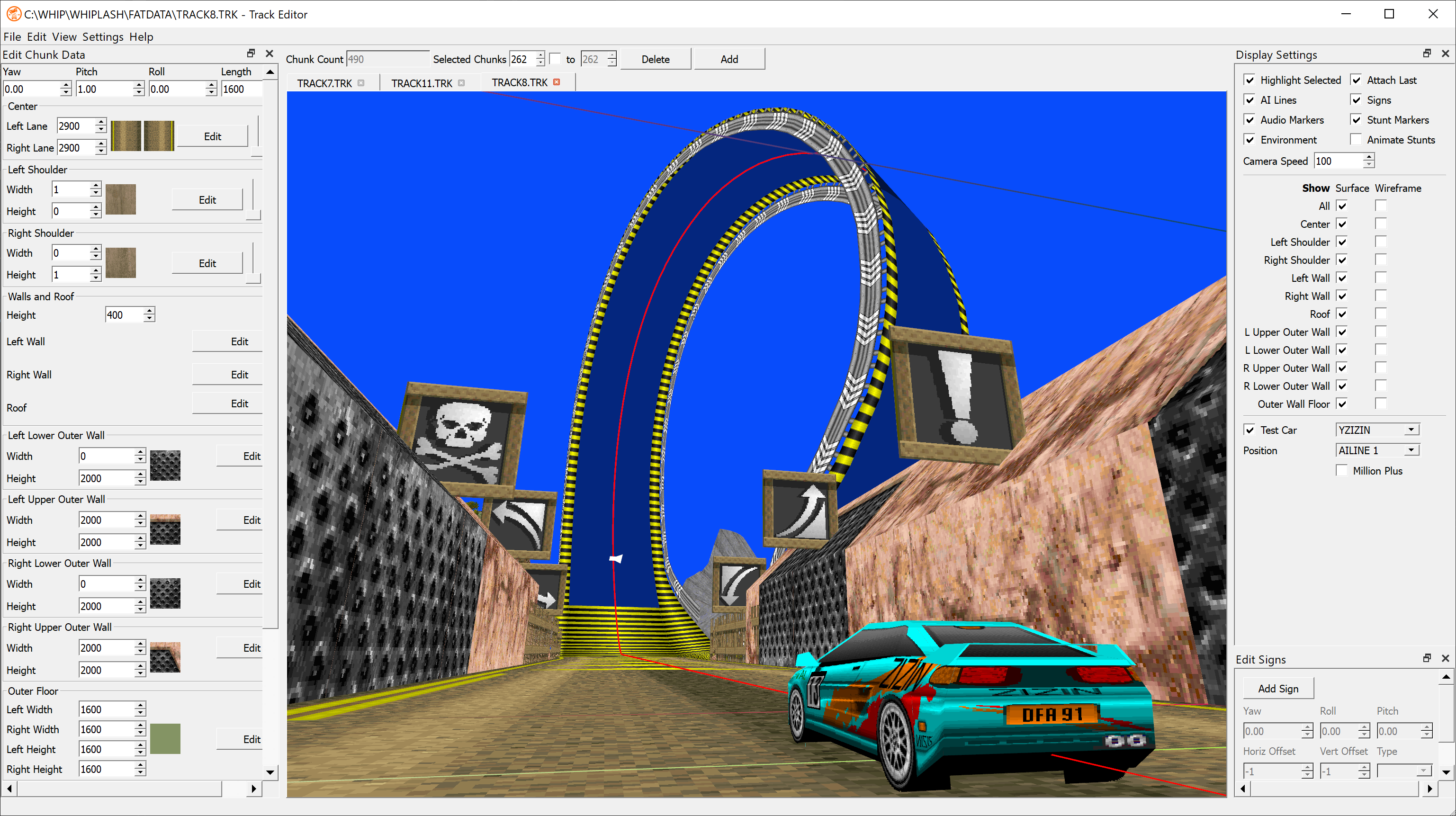
Task: Close the TRACK7.TRK tab icon
Action: point(361,83)
